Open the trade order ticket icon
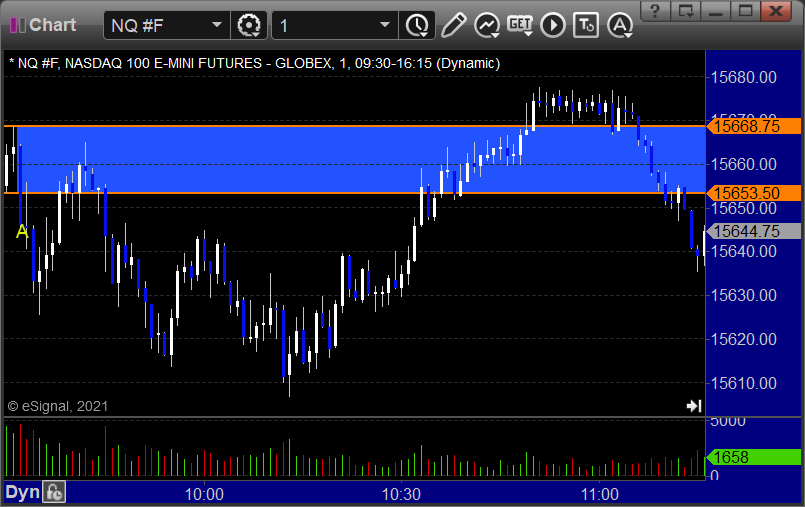 [x=586, y=25]
